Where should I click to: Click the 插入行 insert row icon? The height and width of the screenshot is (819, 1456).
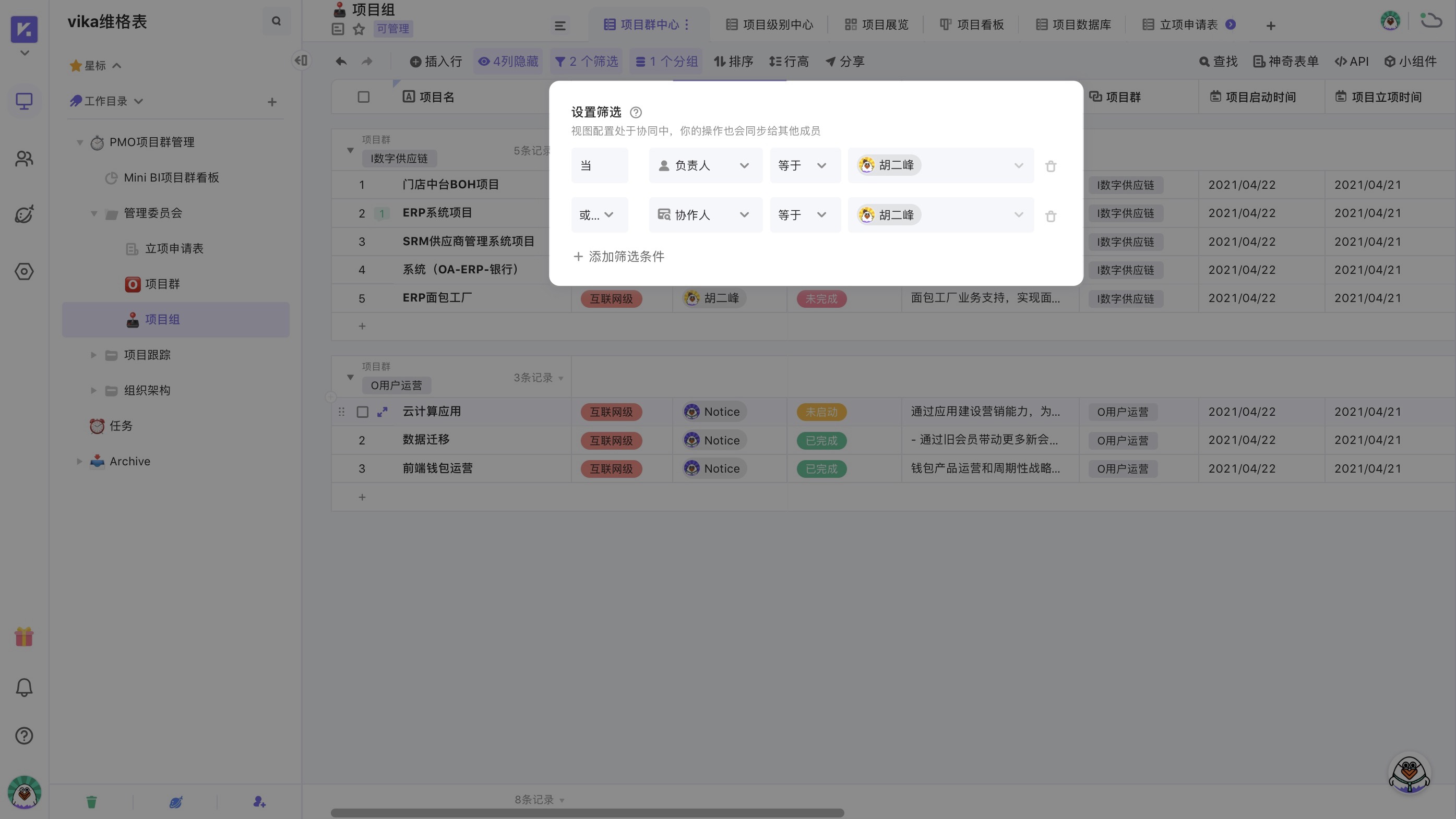(416, 62)
